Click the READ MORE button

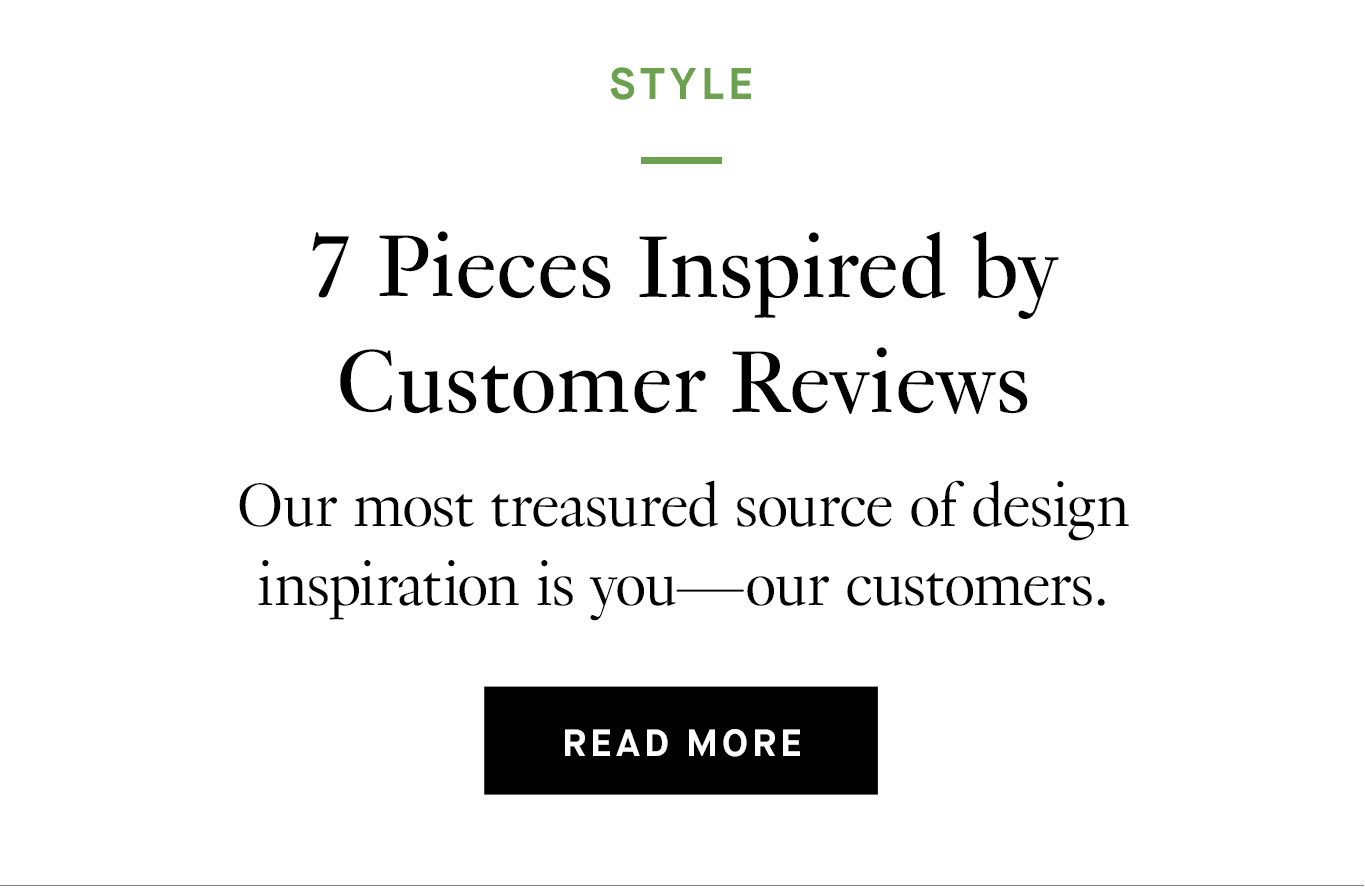(x=680, y=740)
